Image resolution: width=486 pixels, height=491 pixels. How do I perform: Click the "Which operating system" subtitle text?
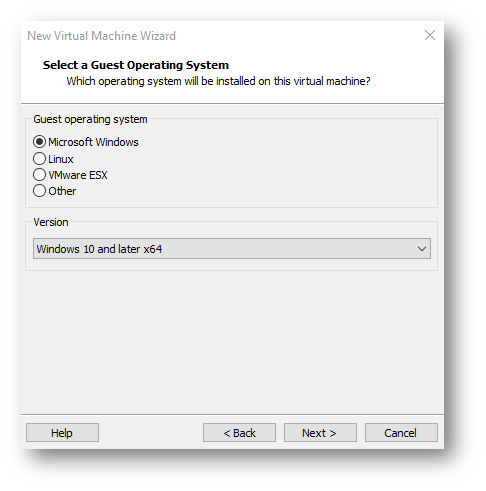(x=218, y=81)
